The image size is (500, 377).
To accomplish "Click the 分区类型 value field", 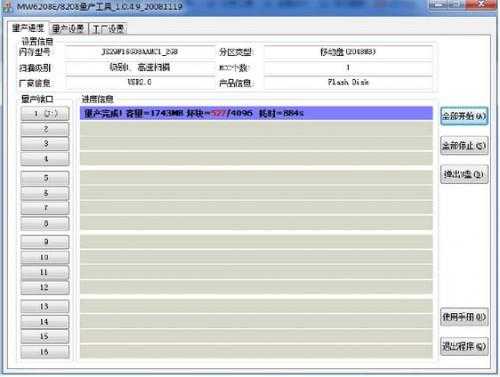I will pyautogui.click(x=348, y=52).
